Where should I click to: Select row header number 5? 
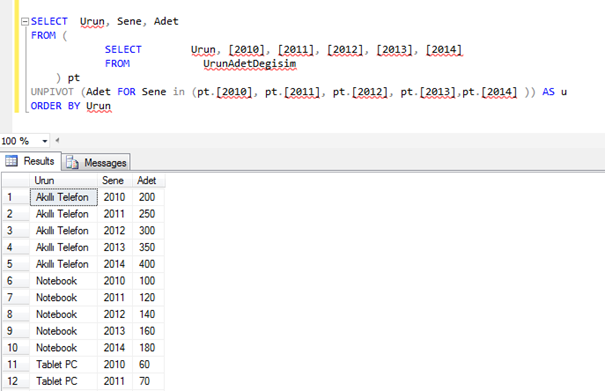point(16,264)
